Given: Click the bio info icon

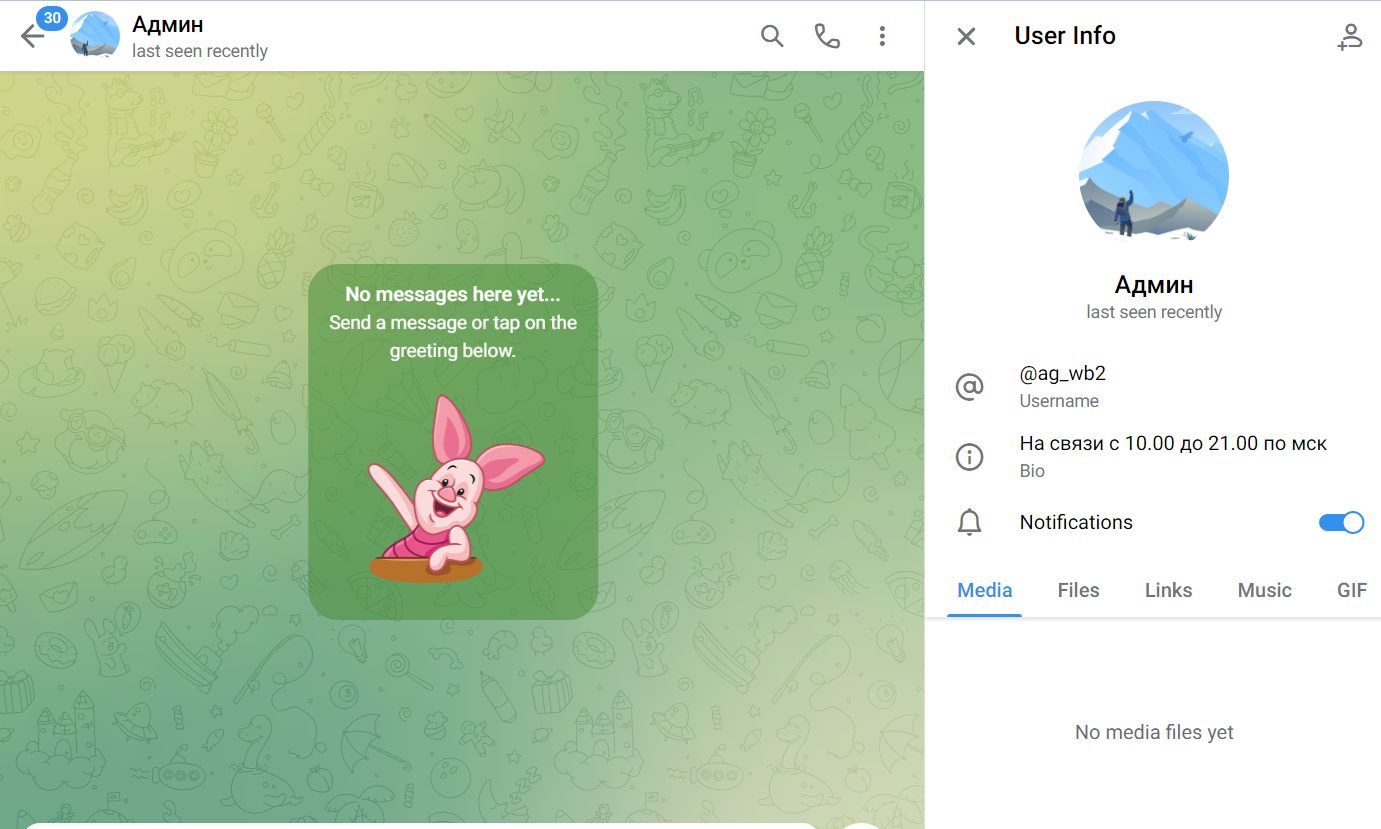Looking at the screenshot, I should tap(969, 457).
